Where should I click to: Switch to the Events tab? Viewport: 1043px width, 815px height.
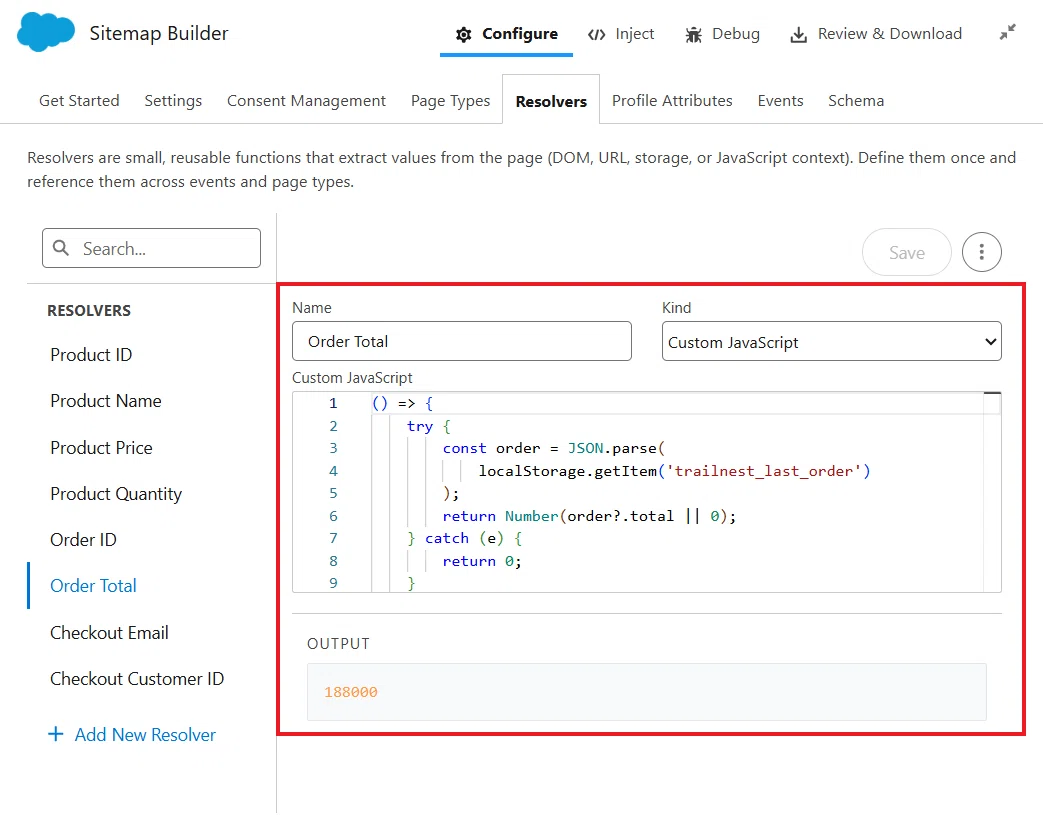tap(780, 100)
